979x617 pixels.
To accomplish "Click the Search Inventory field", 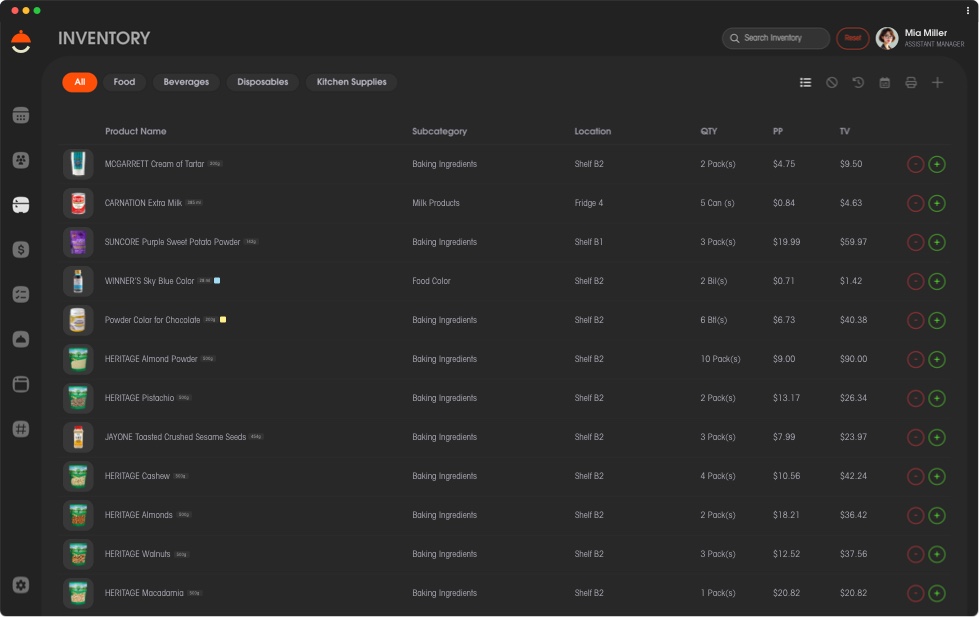I will (776, 38).
